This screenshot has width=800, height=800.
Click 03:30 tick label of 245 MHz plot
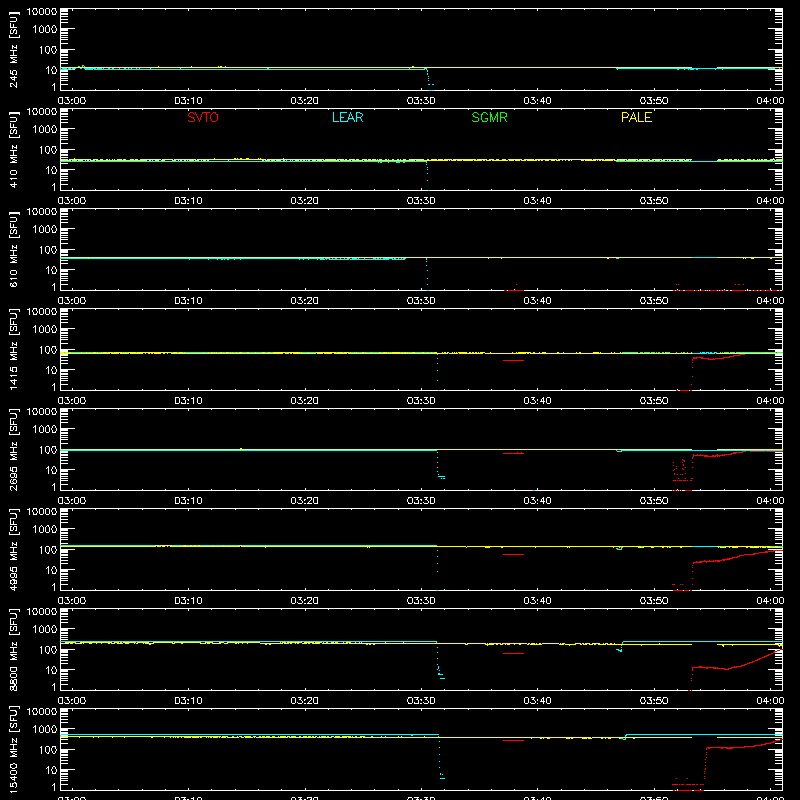tap(421, 101)
